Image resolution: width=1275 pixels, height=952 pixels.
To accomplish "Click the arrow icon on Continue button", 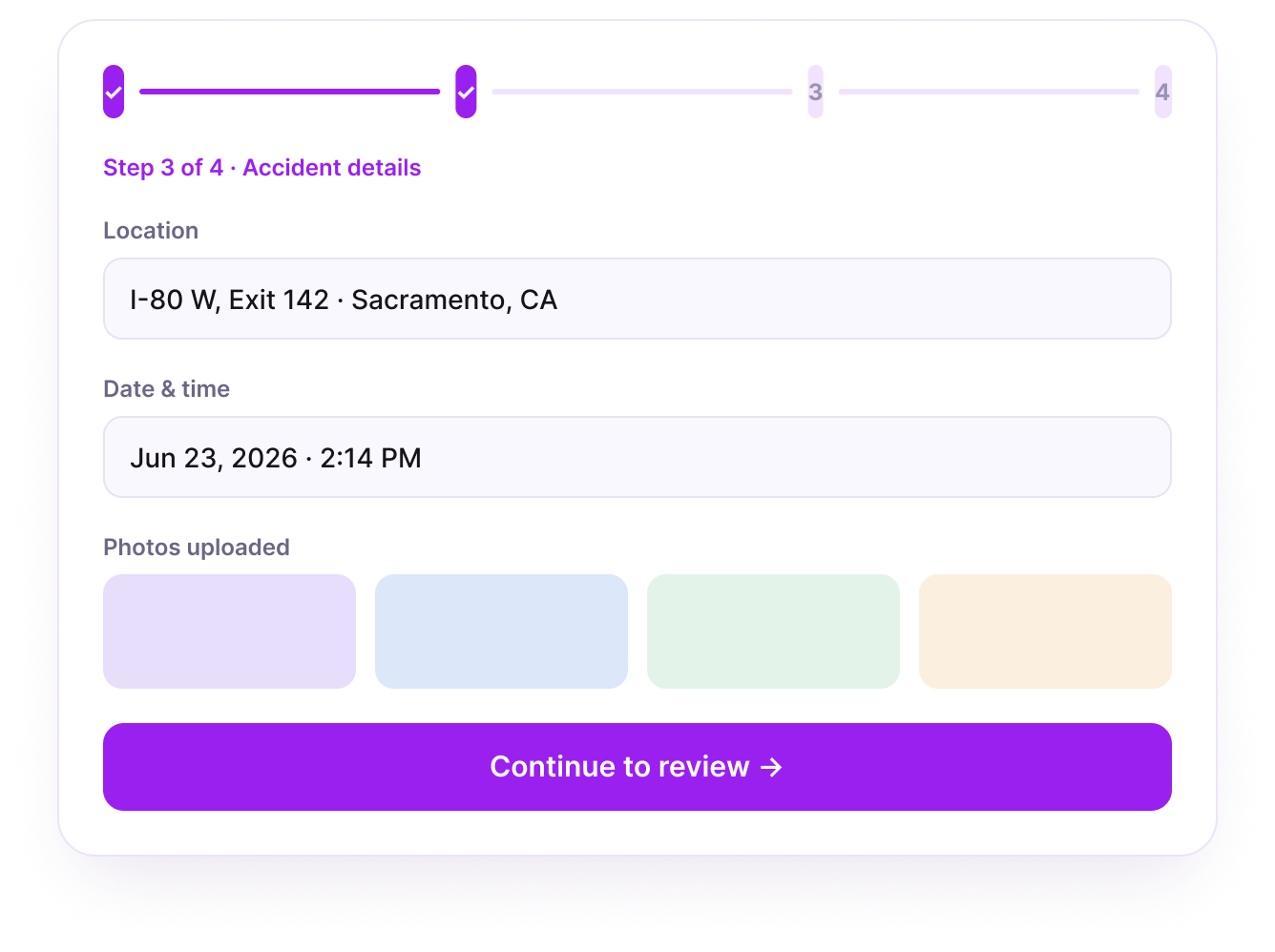I will [x=772, y=767].
